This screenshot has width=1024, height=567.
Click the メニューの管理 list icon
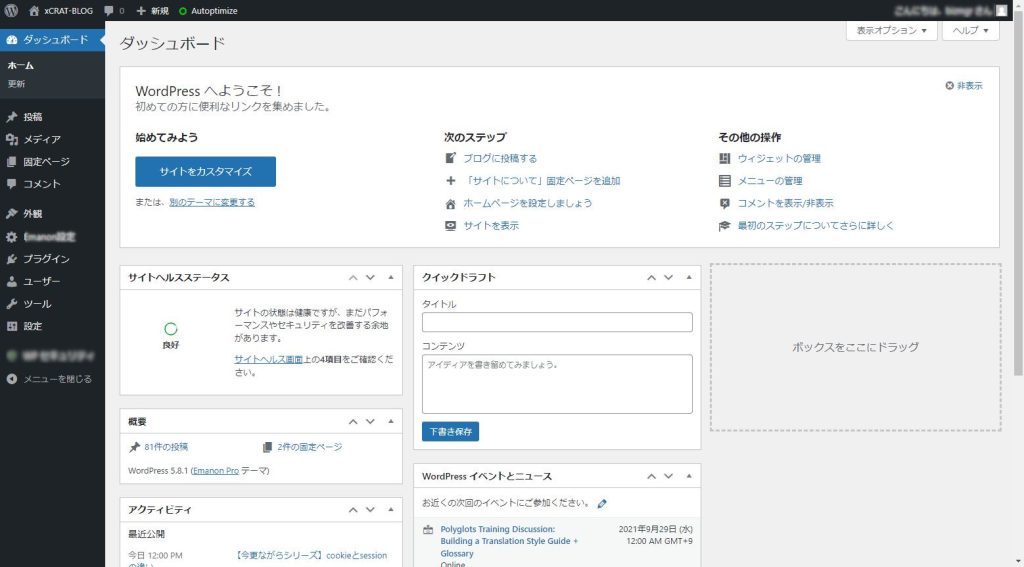724,181
